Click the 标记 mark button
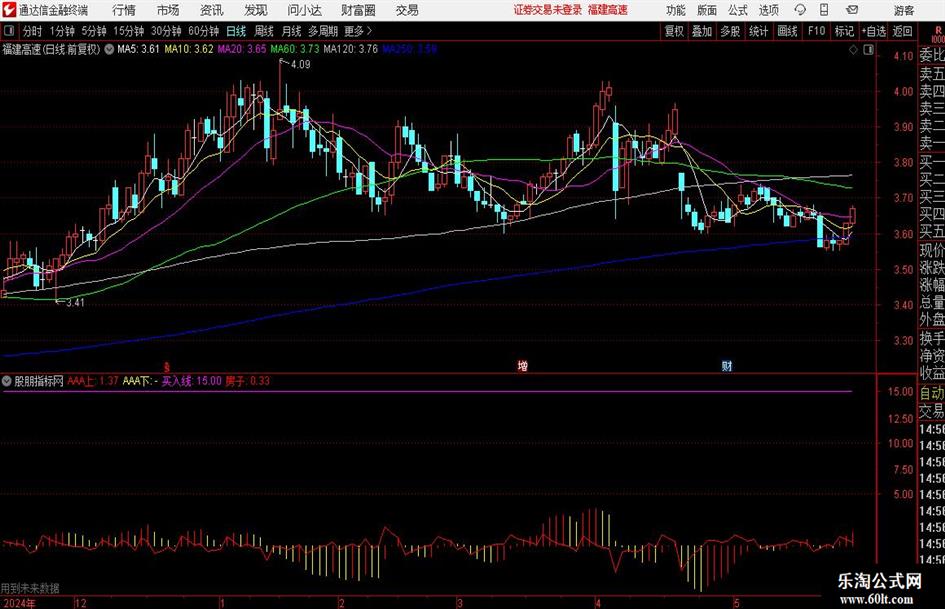This screenshot has height=609, width=945. coord(844,31)
